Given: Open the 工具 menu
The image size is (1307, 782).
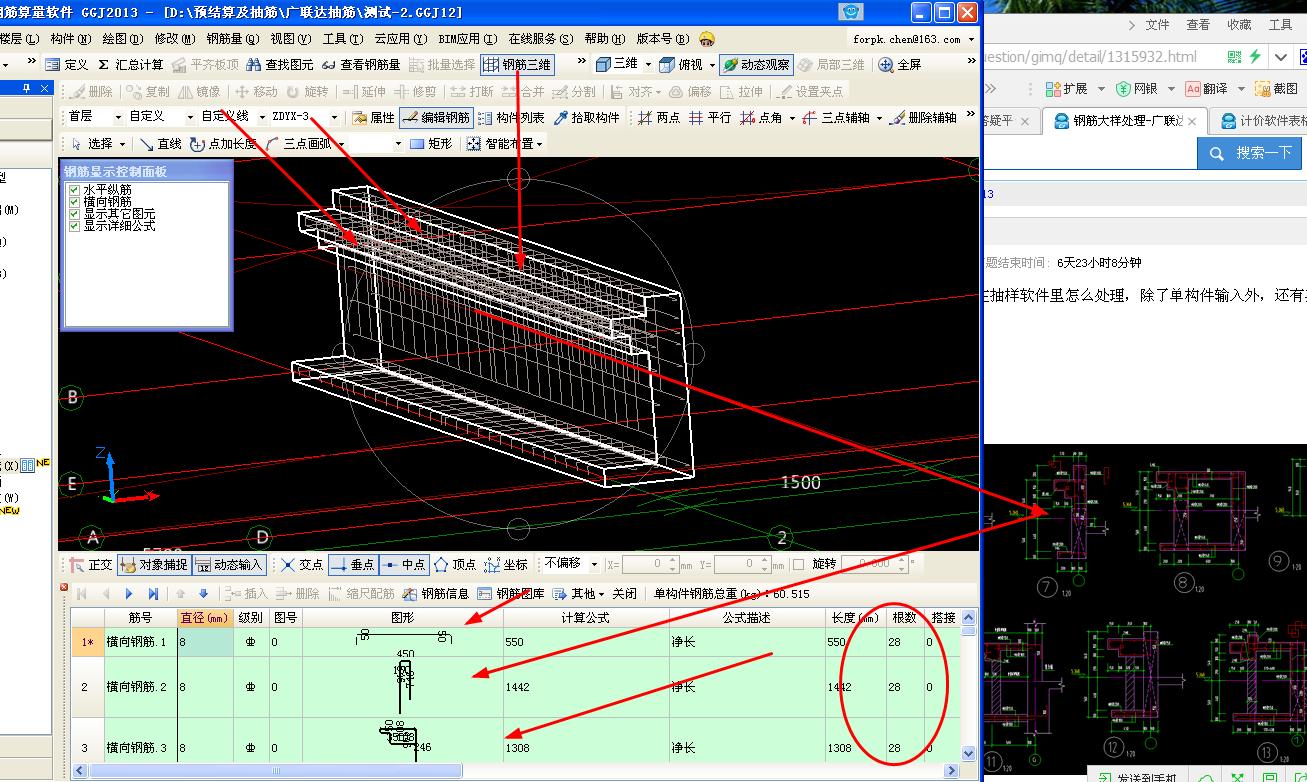Looking at the screenshot, I should (x=341, y=39).
